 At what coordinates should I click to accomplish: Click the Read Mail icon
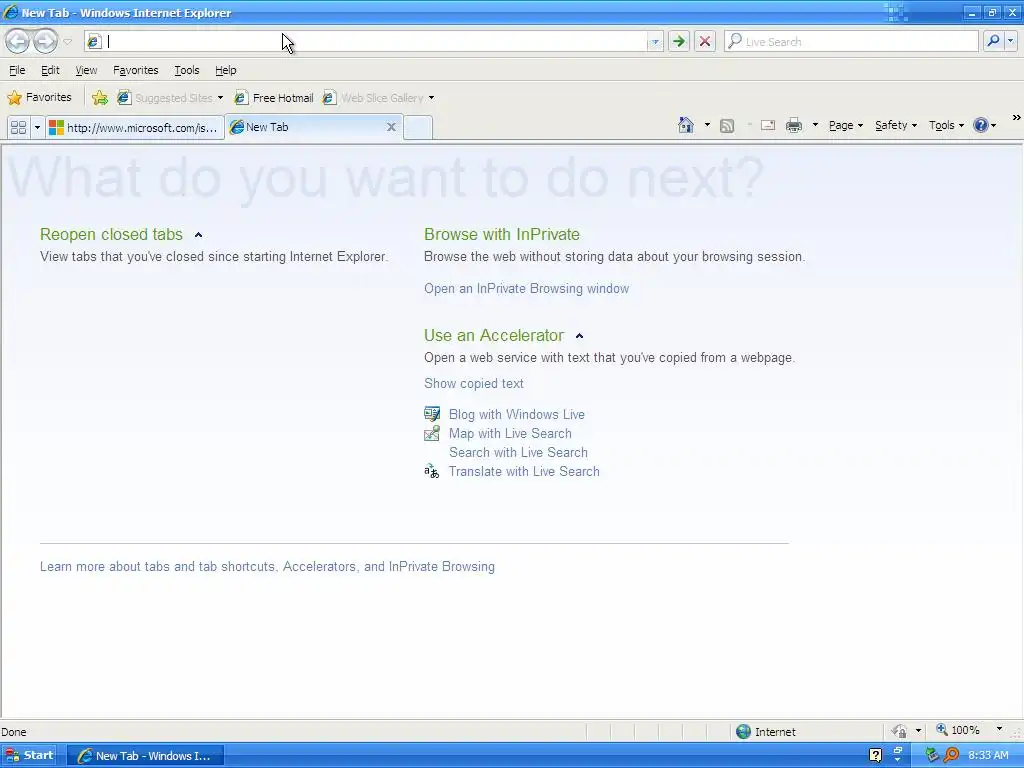768,125
